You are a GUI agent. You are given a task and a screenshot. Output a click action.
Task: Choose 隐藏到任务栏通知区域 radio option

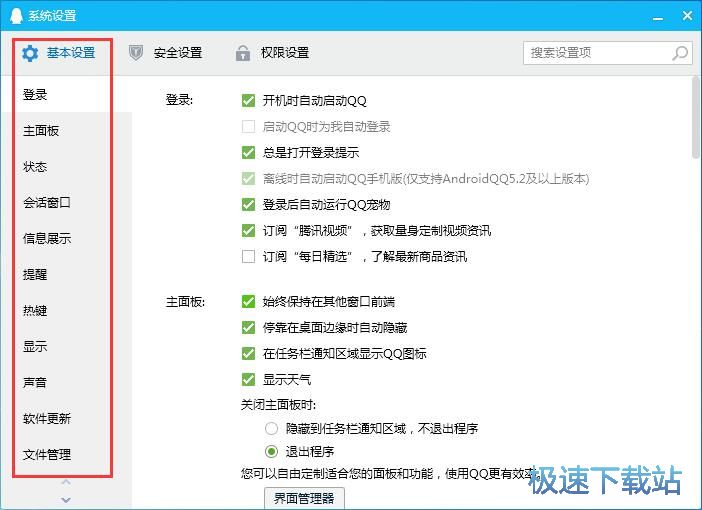click(271, 429)
